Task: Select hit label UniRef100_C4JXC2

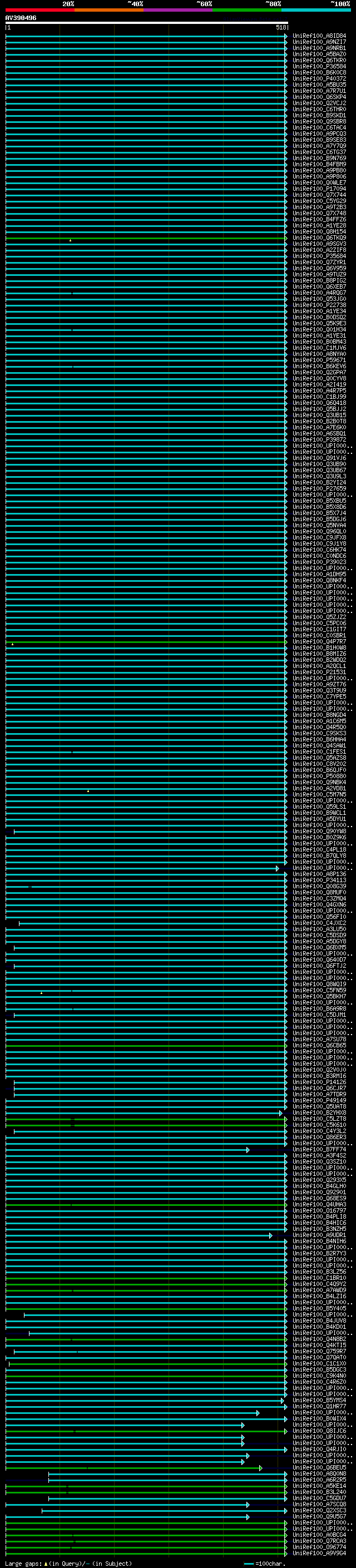Action: pos(319,923)
